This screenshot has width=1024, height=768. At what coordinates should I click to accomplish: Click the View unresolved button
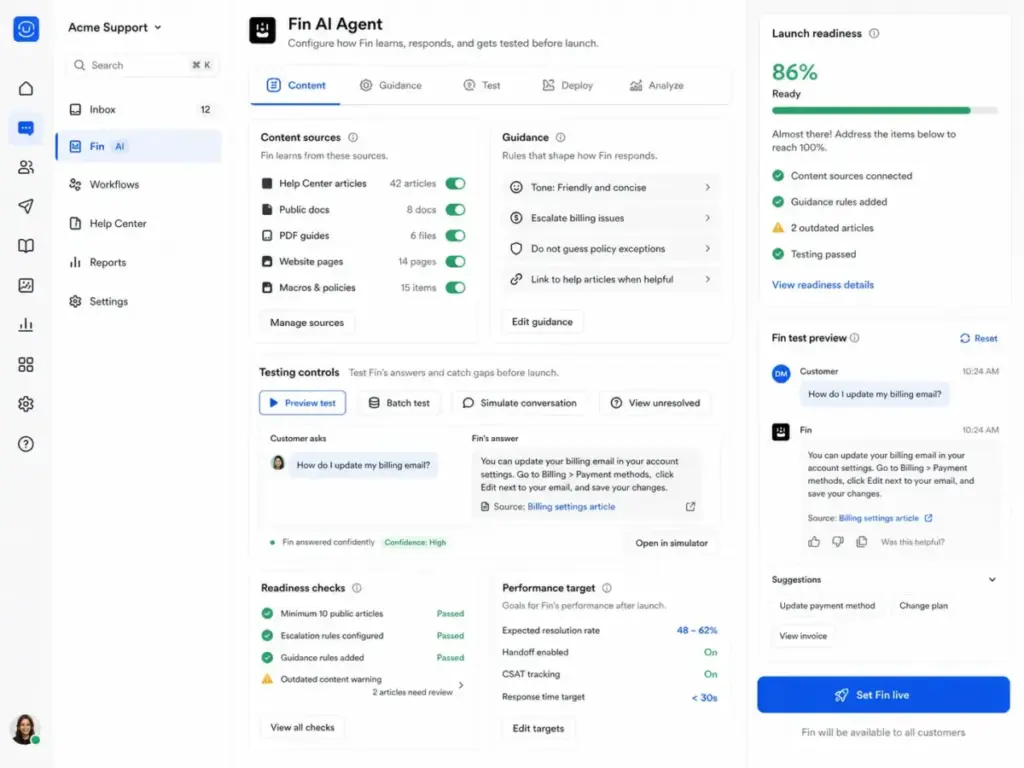pyautogui.click(x=655, y=403)
